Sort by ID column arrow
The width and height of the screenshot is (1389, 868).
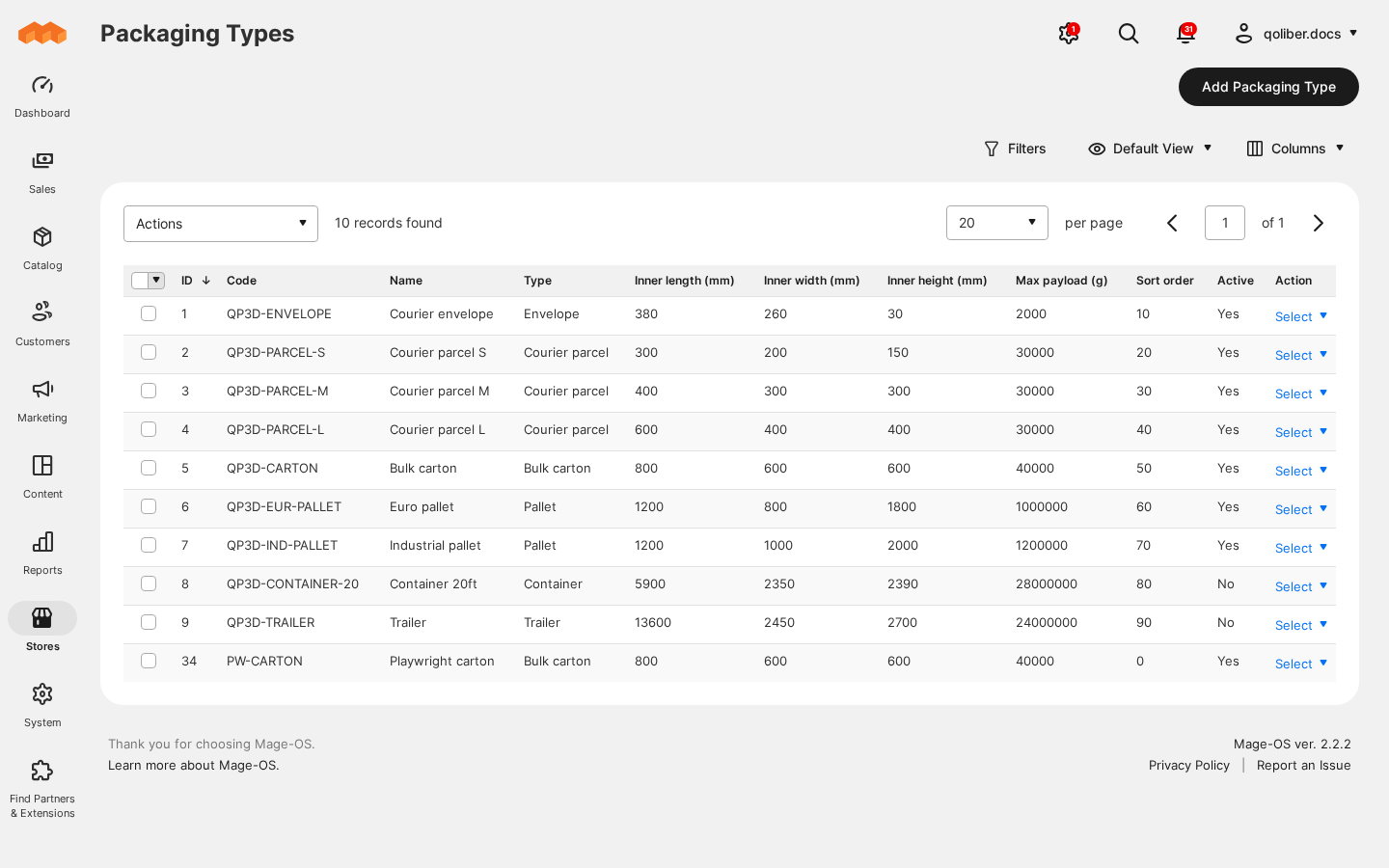(205, 281)
